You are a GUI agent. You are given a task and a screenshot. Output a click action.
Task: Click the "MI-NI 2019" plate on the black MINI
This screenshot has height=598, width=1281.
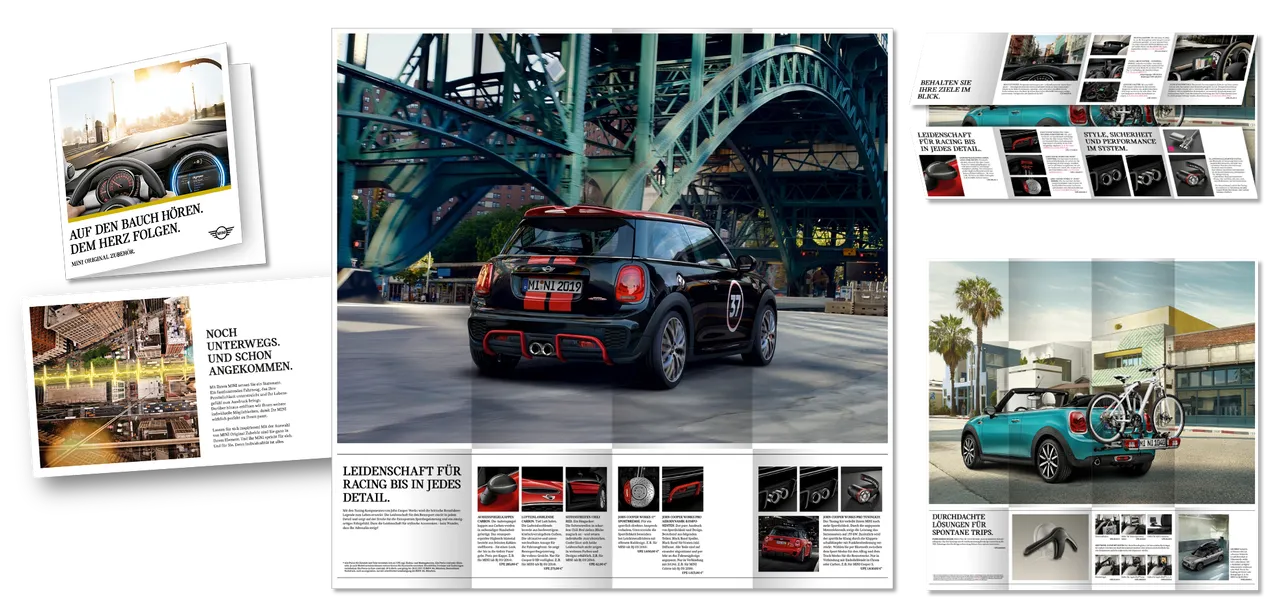pyautogui.click(x=553, y=285)
